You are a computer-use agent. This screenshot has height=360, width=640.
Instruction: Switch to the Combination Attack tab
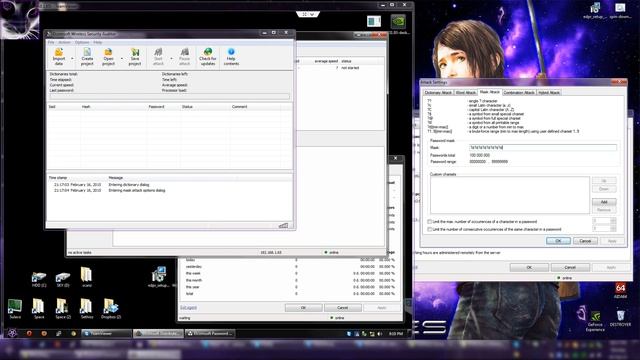(519, 93)
